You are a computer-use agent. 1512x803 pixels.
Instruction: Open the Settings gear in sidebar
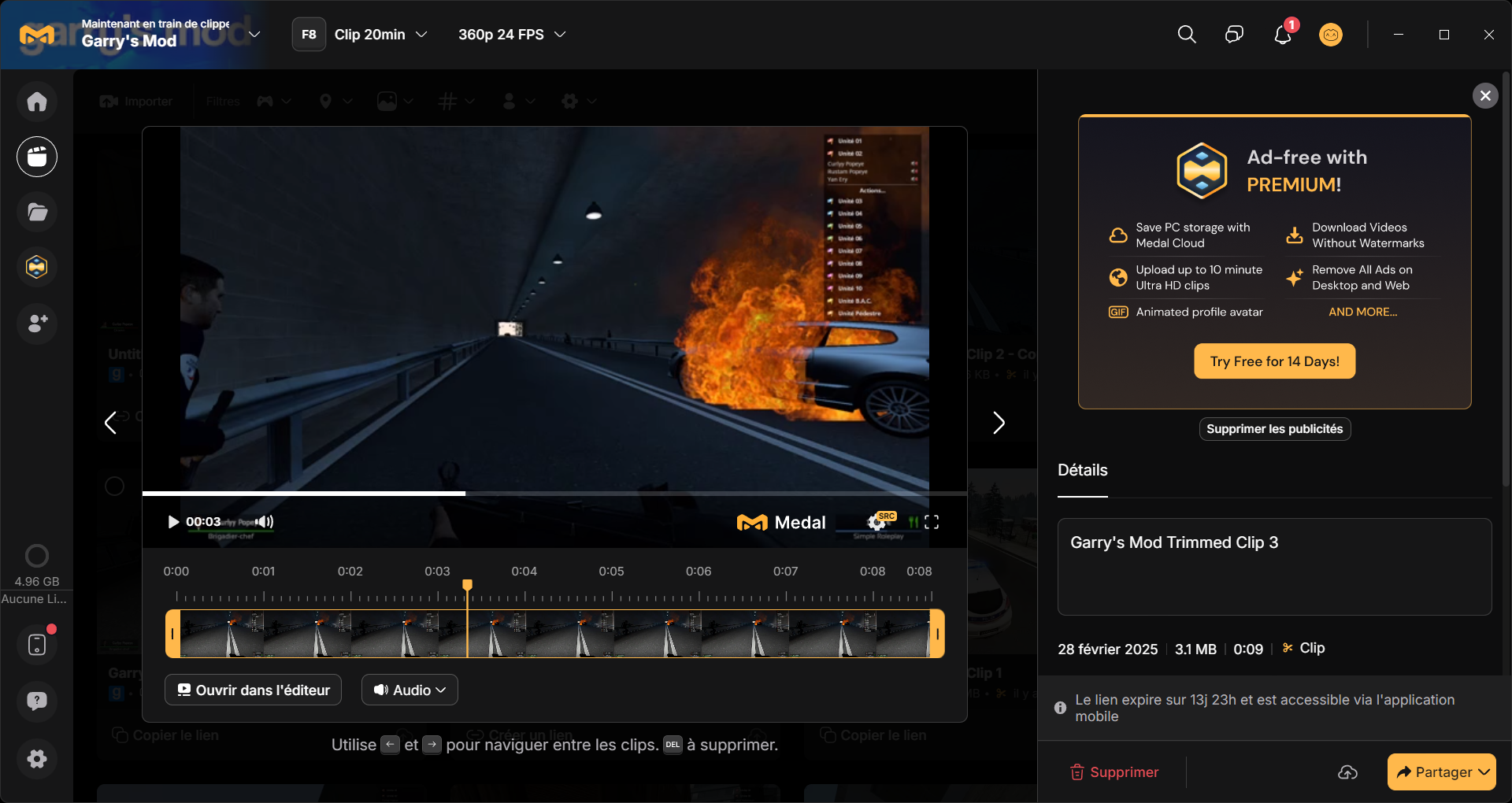(x=37, y=758)
